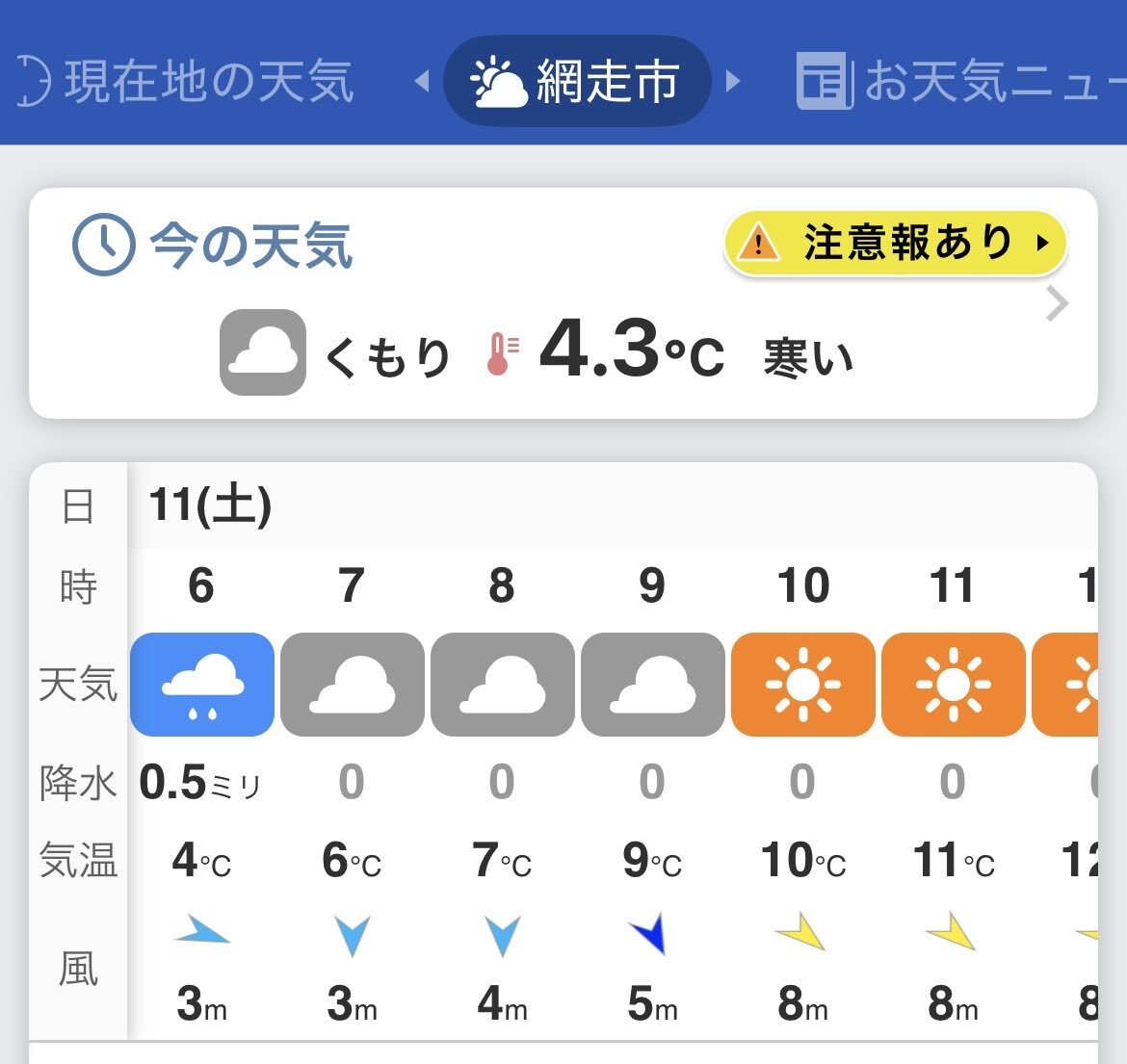This screenshot has width=1127, height=1064.
Task: Tap the sunny icon at 10 o'clock
Action: tap(803, 685)
